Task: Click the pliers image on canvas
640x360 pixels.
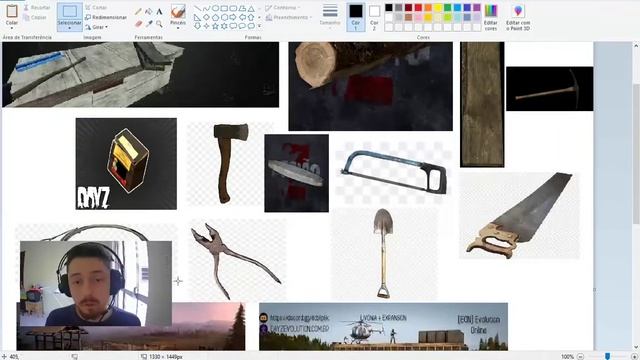Action: (236, 260)
